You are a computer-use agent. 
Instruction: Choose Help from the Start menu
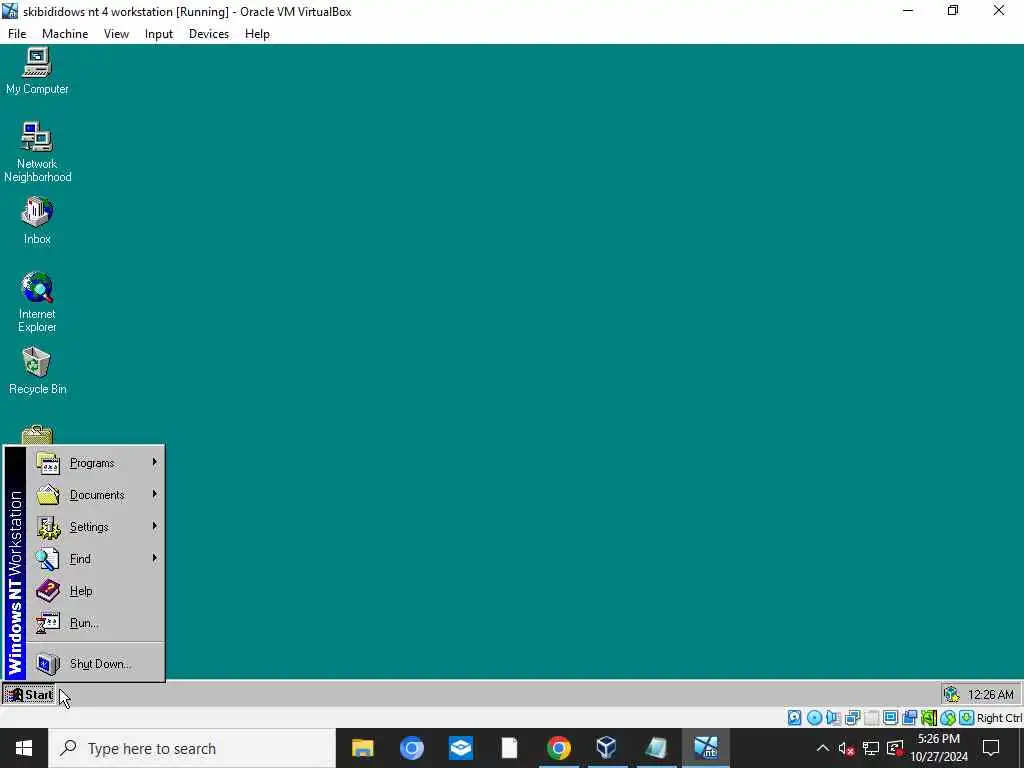click(x=96, y=591)
